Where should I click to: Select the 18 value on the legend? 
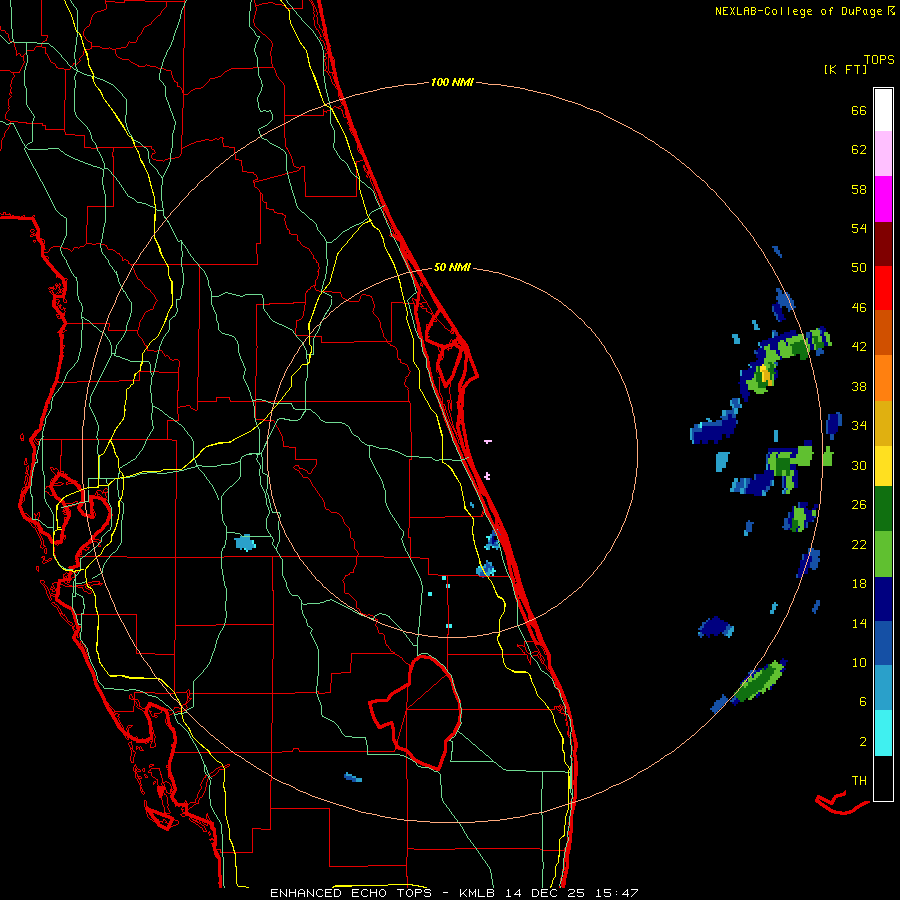pyautogui.click(x=859, y=584)
